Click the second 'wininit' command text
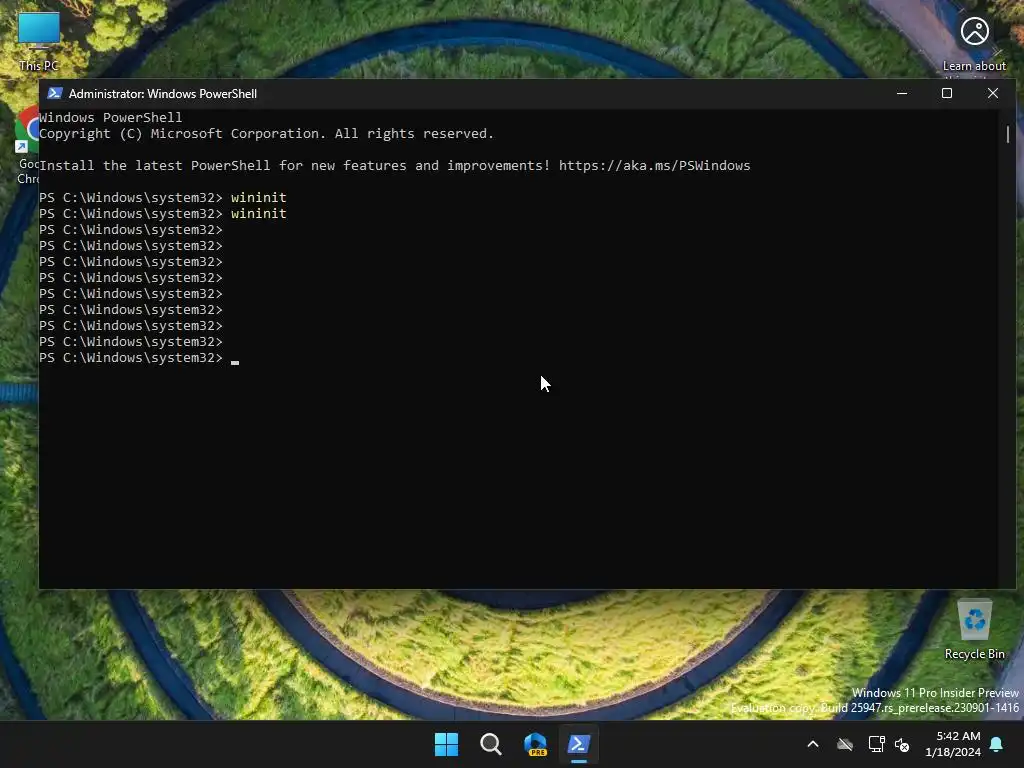The width and height of the screenshot is (1024, 768). coord(259,214)
